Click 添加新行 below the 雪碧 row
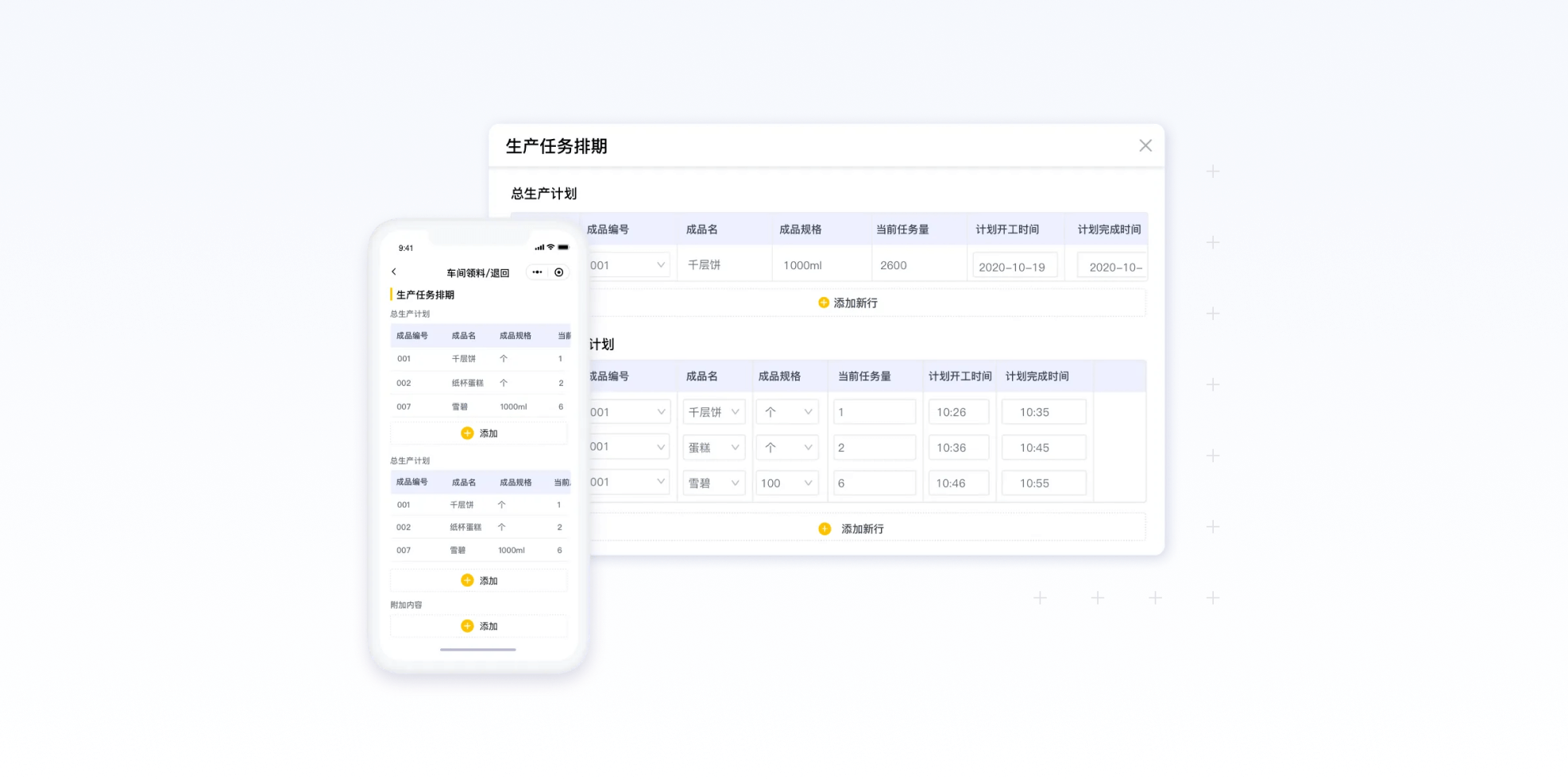Screen dimensions: 1568x780 851,528
